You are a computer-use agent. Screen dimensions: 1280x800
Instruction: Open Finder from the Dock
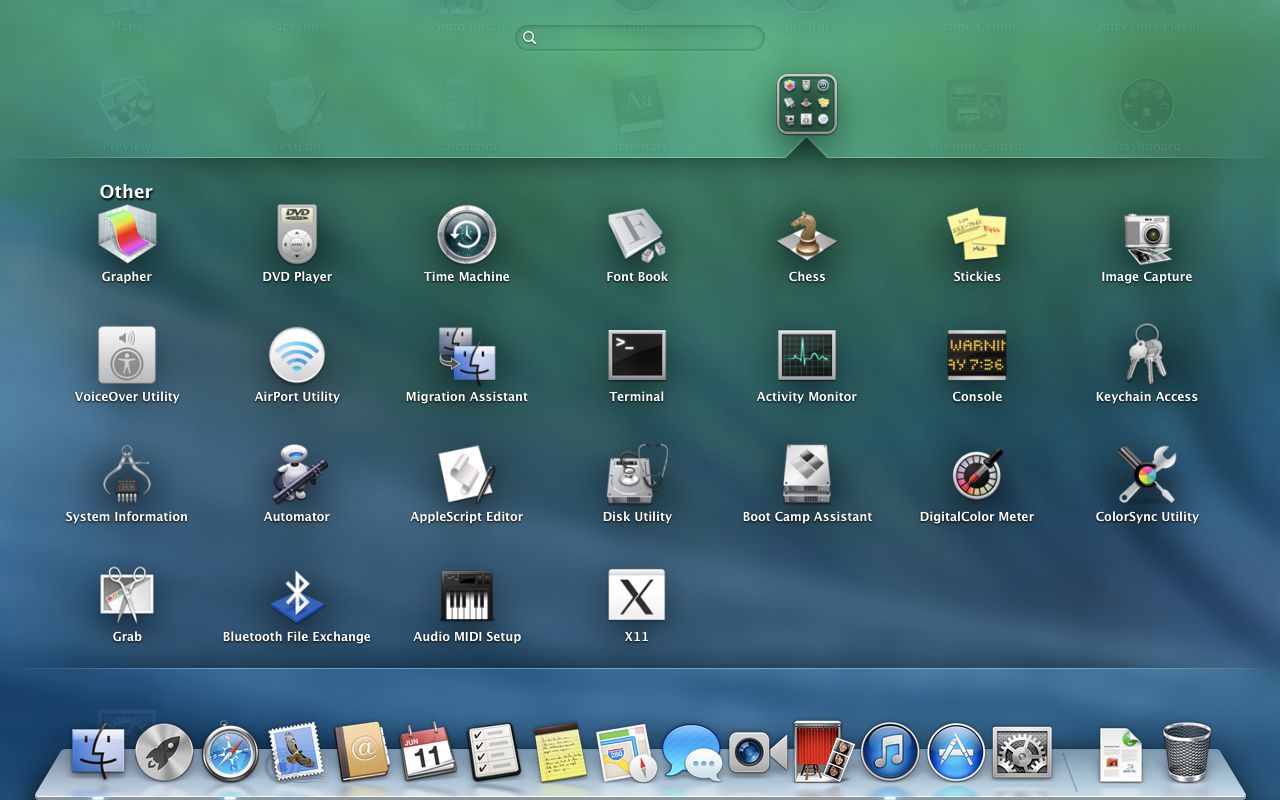coord(98,752)
